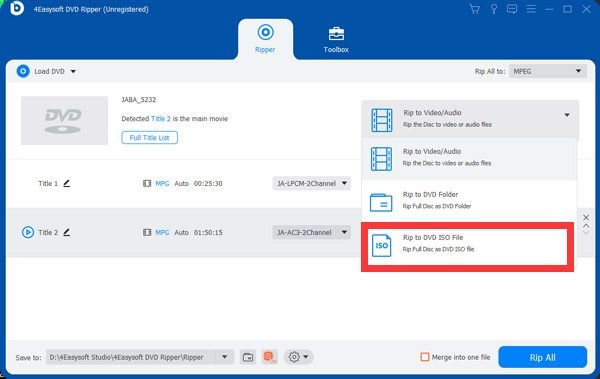Click Title 2 duration 01:50:15
The width and height of the screenshot is (600, 379).
(x=208, y=232)
